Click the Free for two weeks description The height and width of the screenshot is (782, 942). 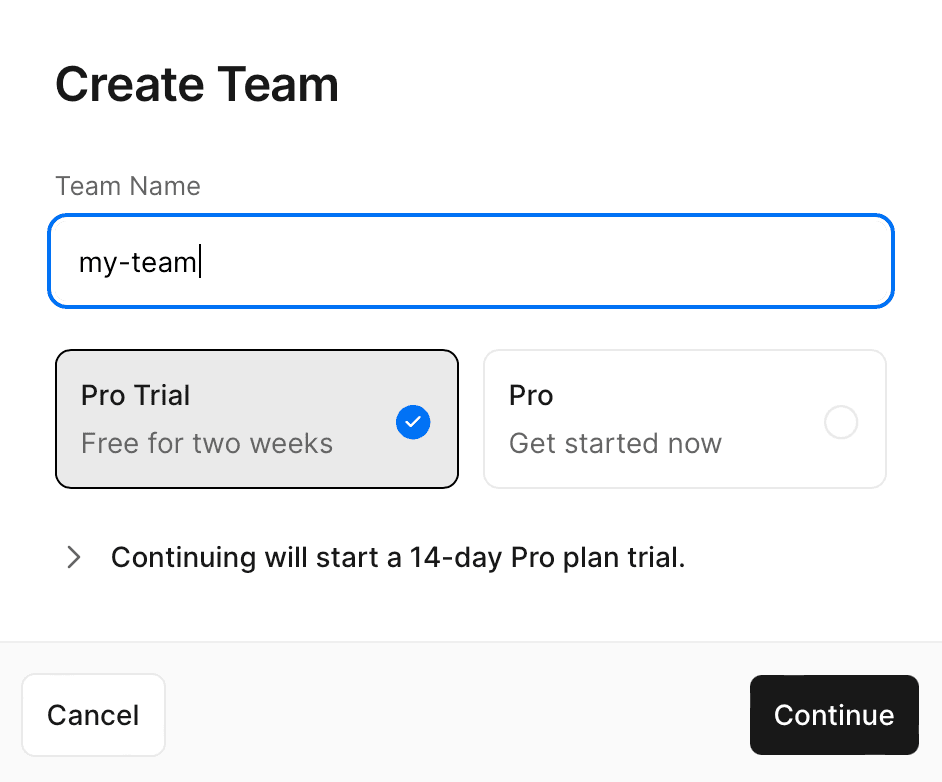coord(206,443)
